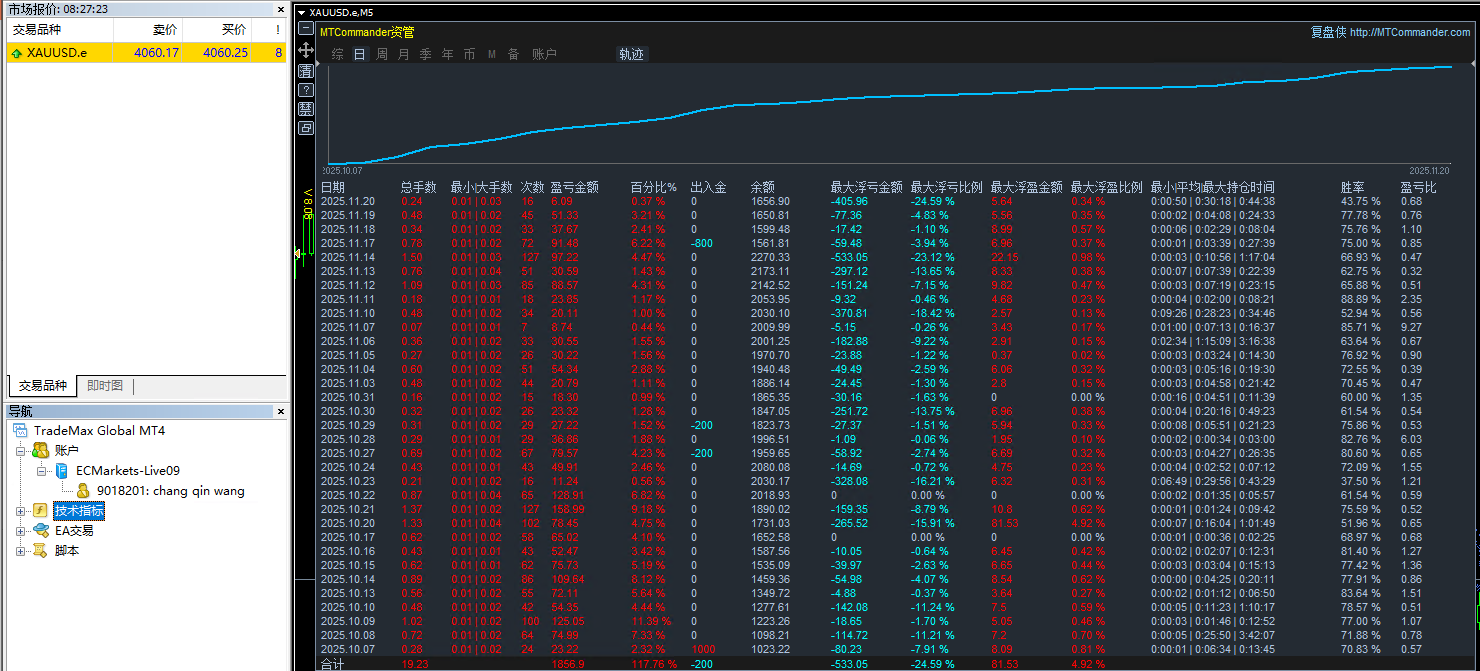Image resolution: width=1480 pixels, height=671 pixels.
Task: Select the XAUUSD.e symbol in market watch
Action: point(59,52)
